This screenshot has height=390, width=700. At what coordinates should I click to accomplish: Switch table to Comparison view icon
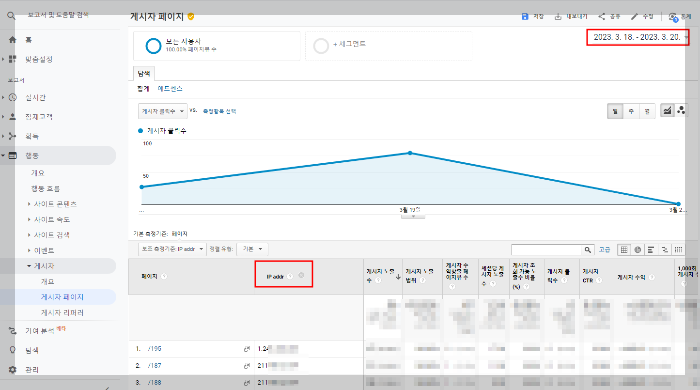[x=665, y=249]
